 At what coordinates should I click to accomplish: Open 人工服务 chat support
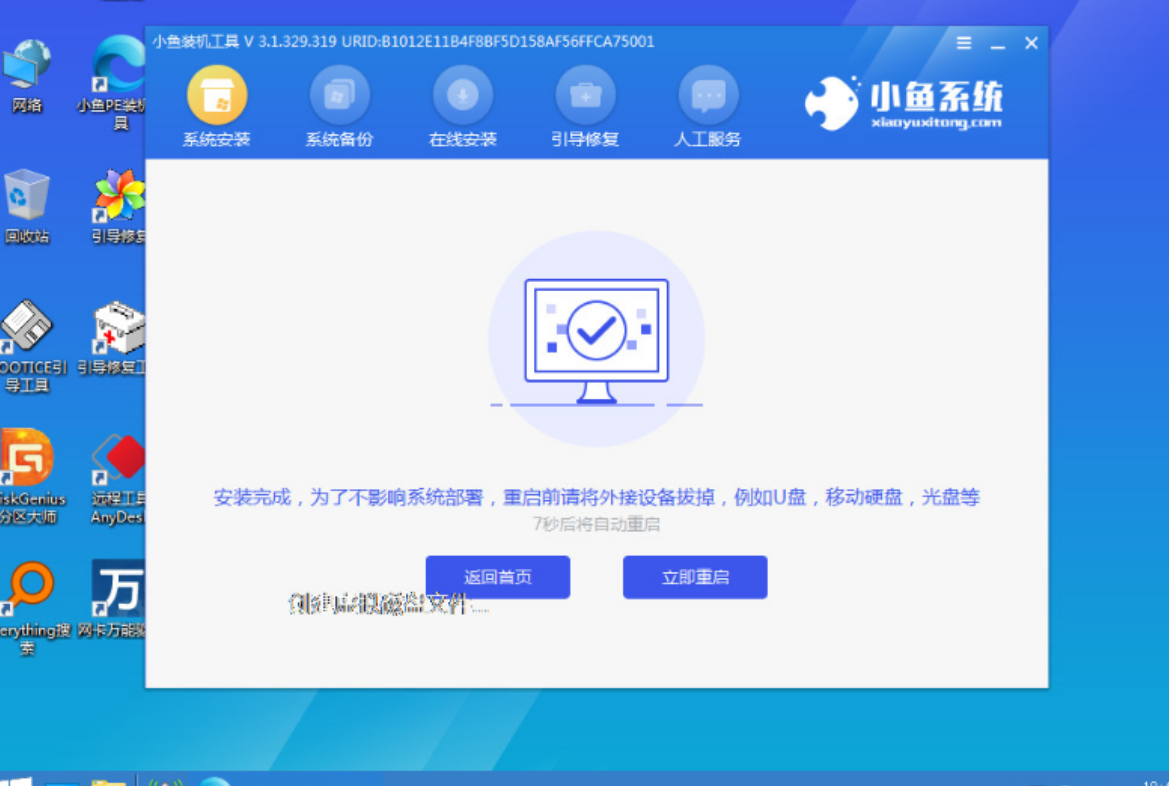click(x=708, y=97)
